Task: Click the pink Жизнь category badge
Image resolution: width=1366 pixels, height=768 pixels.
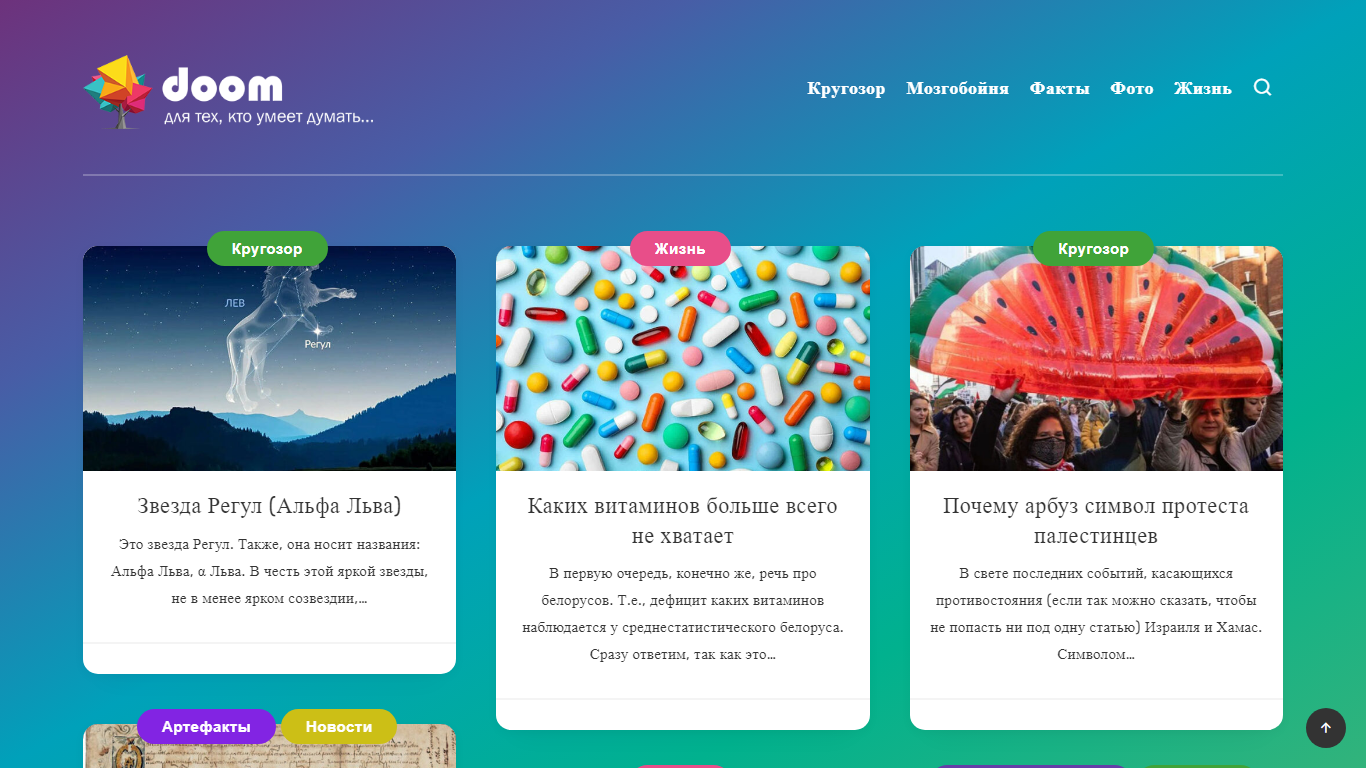Action: click(680, 249)
